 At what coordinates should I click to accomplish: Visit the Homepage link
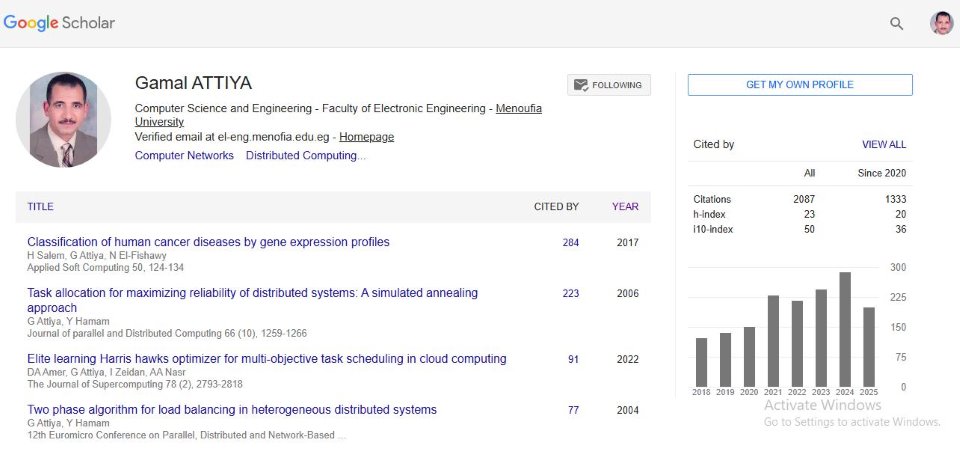[366, 137]
